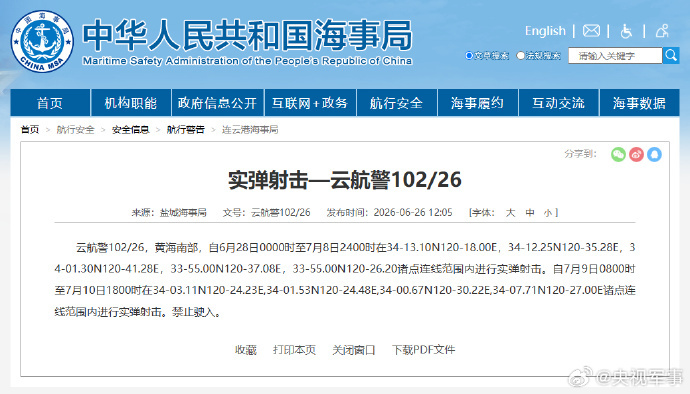690x394 pixels.
Task: Set font size to 中 (medium)
Action: 530,213
